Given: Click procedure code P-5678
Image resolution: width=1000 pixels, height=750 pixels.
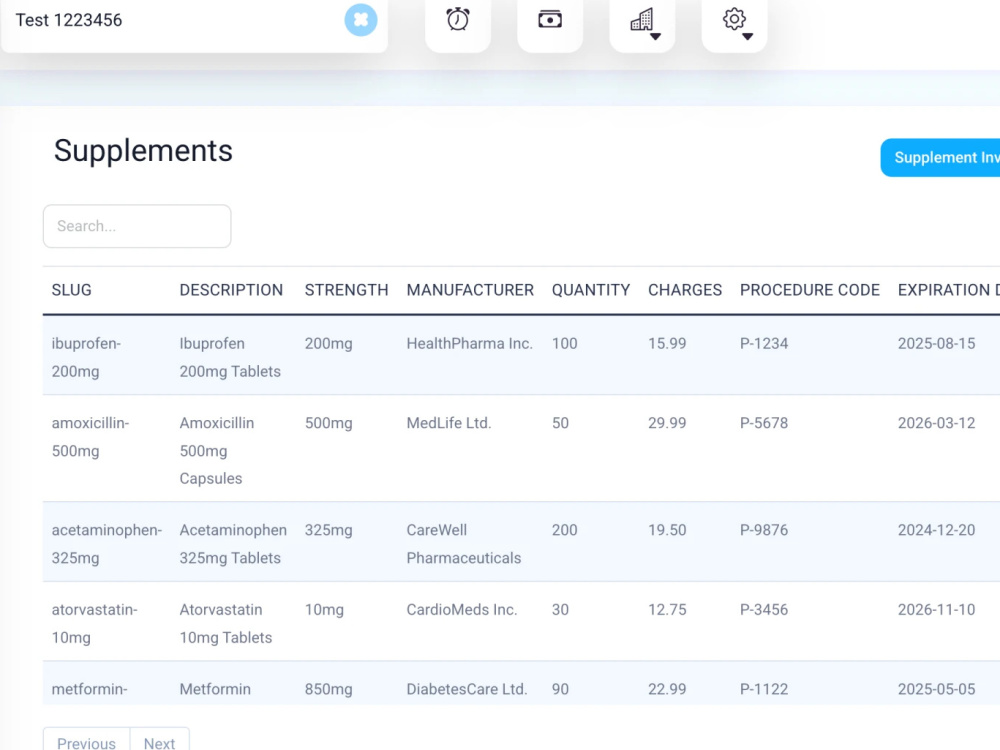Looking at the screenshot, I should (x=764, y=423).
